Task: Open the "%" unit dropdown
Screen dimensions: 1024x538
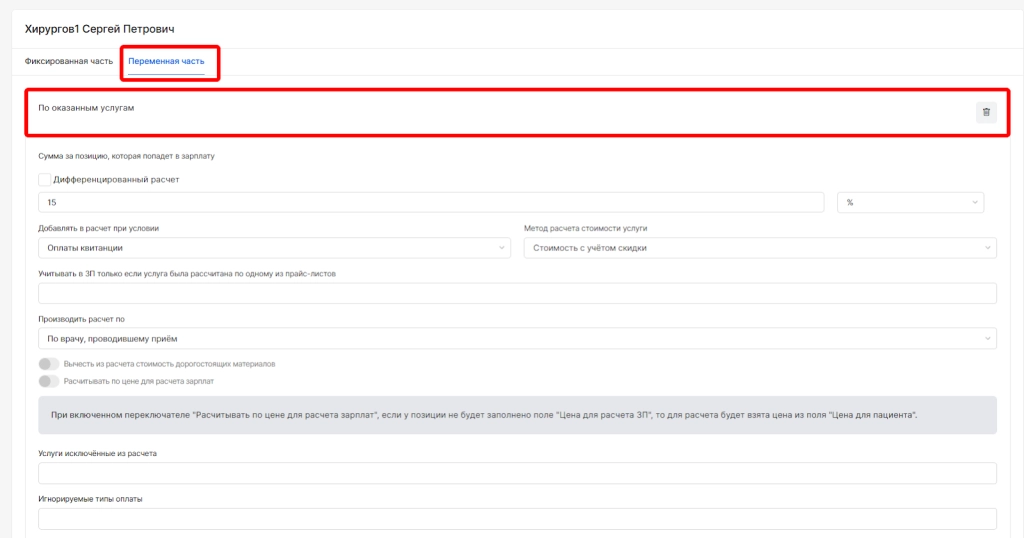Action: pos(910,203)
